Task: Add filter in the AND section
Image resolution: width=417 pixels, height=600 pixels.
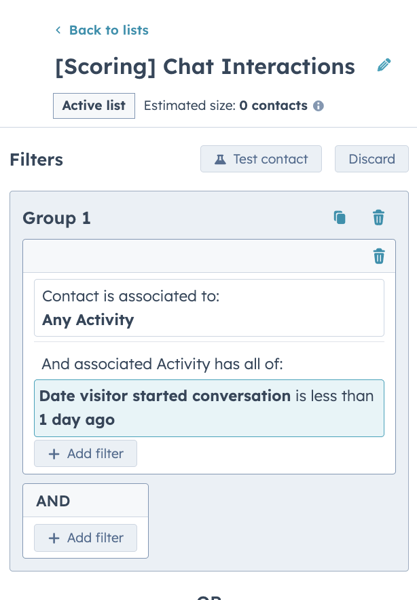Action: click(85, 538)
